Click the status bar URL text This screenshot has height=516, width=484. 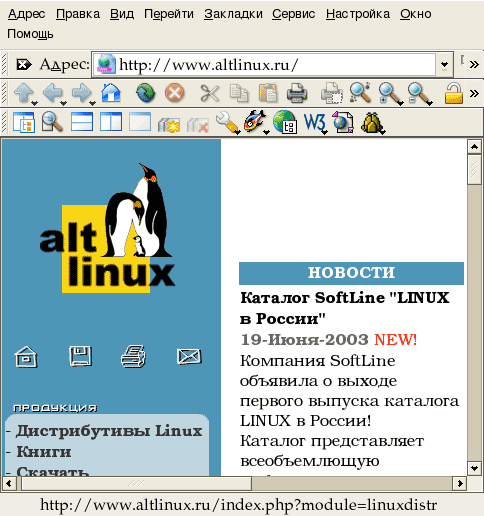238,505
